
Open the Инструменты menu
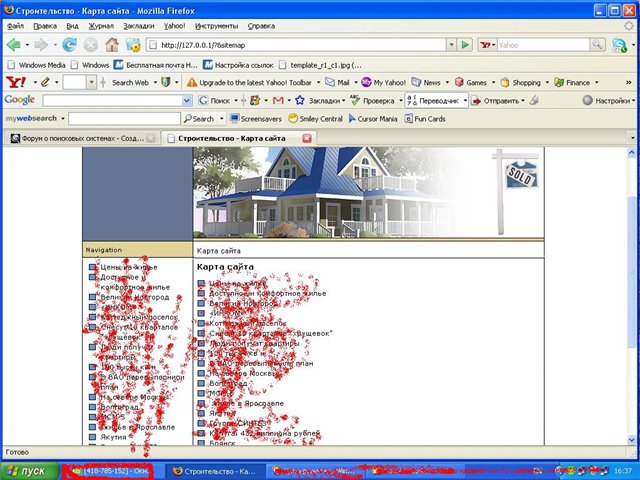click(216, 26)
